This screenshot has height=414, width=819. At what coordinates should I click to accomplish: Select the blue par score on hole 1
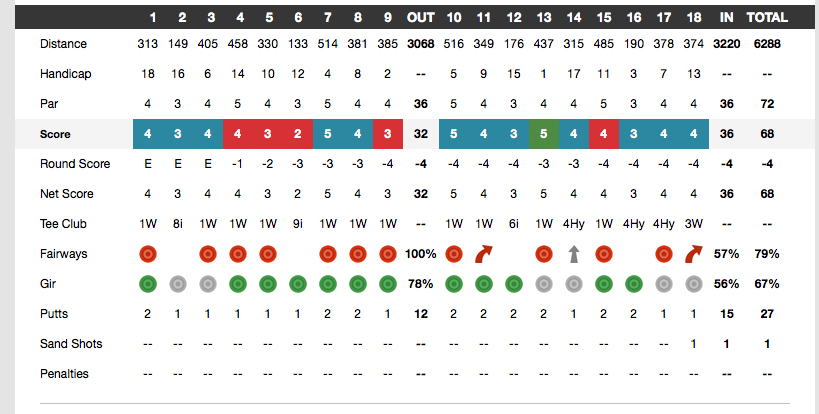[x=147, y=134]
